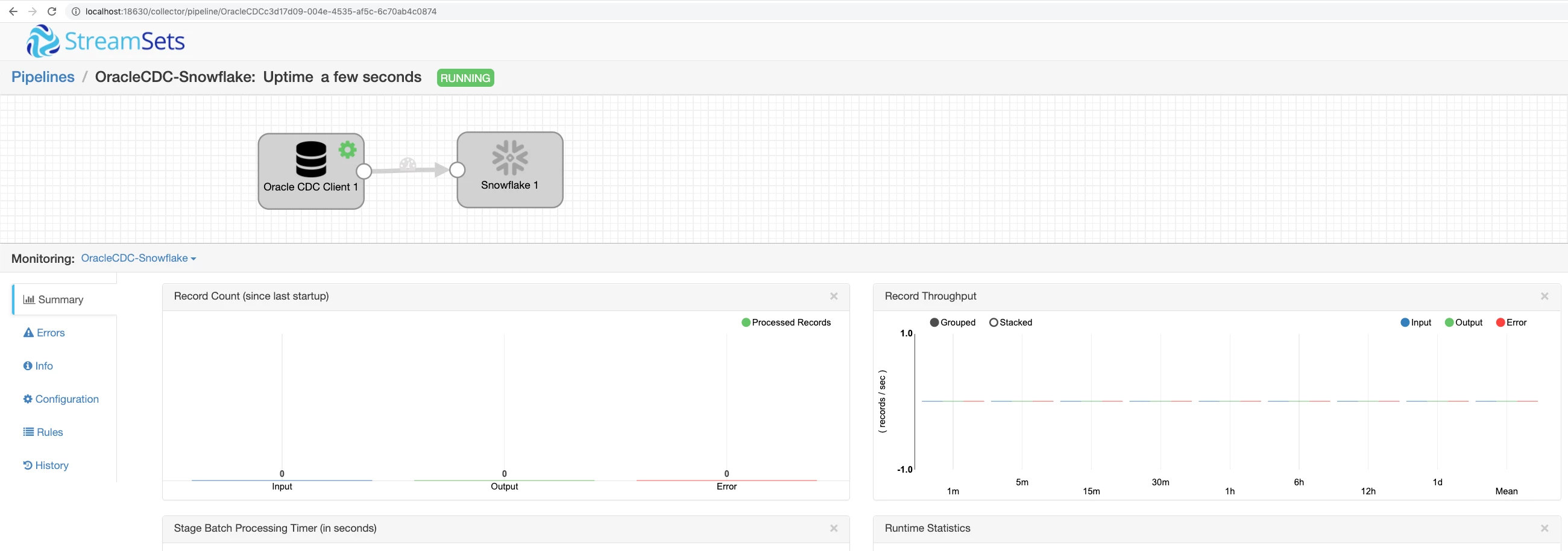
Task: Open the Errors tab
Action: 44,332
